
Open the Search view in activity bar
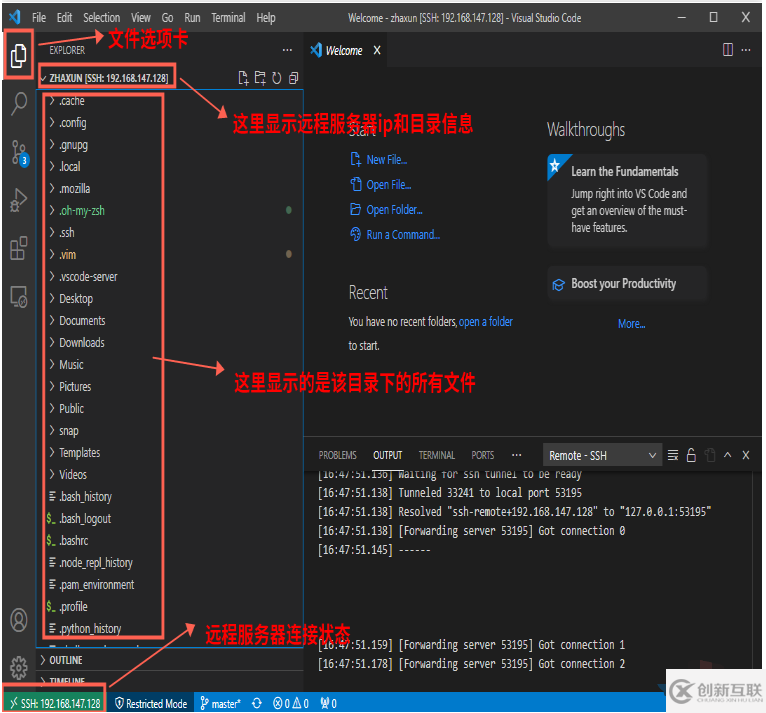[x=18, y=104]
